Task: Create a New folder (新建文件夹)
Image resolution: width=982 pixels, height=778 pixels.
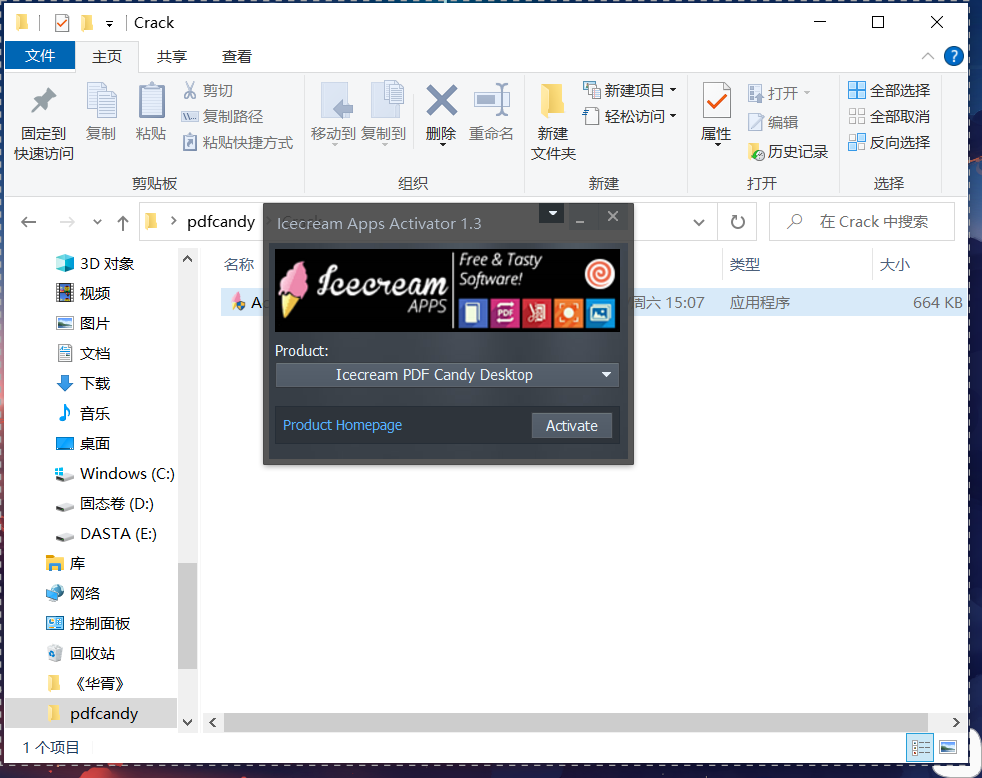Action: point(552,121)
